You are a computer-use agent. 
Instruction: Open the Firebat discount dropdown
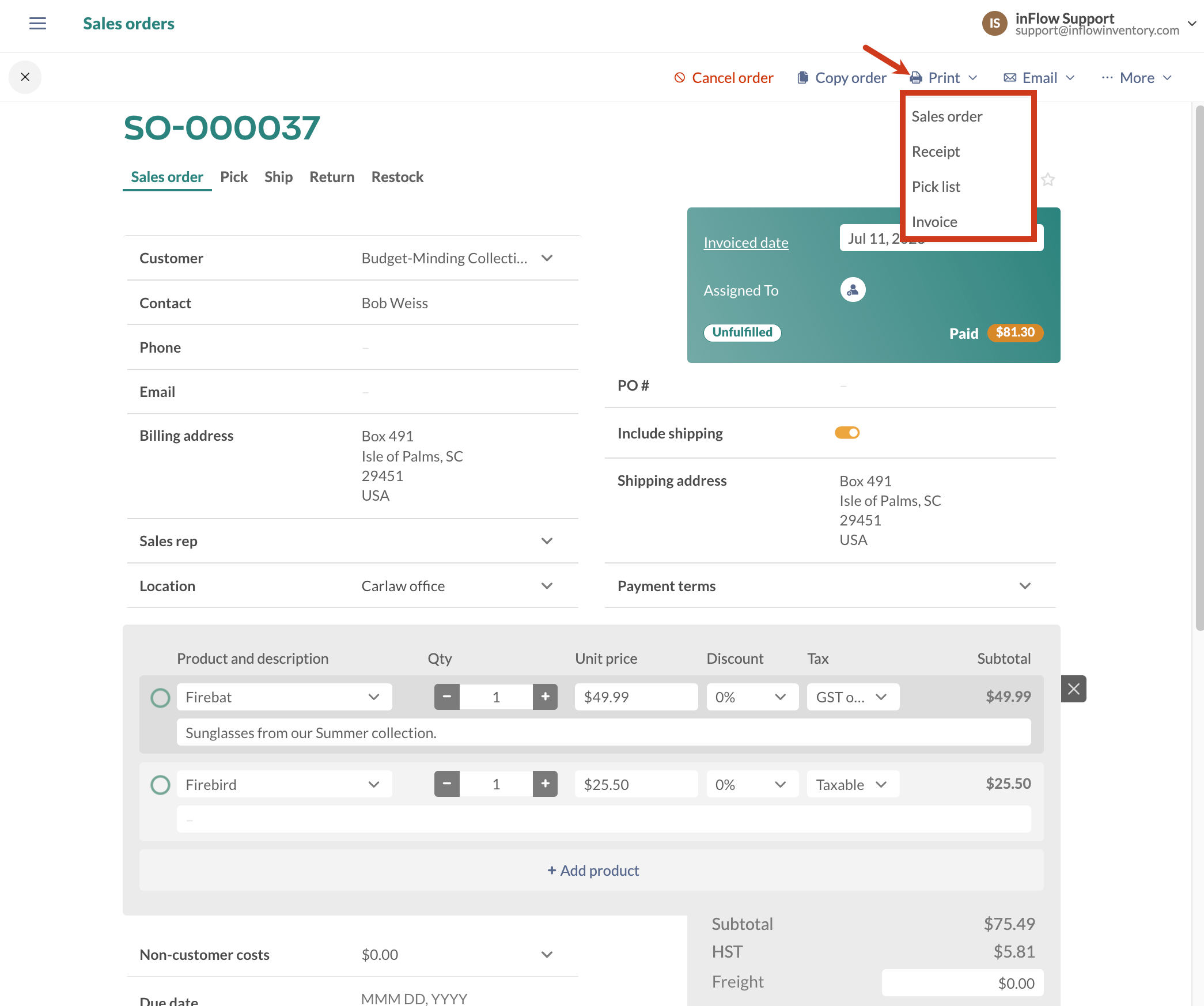pos(752,697)
